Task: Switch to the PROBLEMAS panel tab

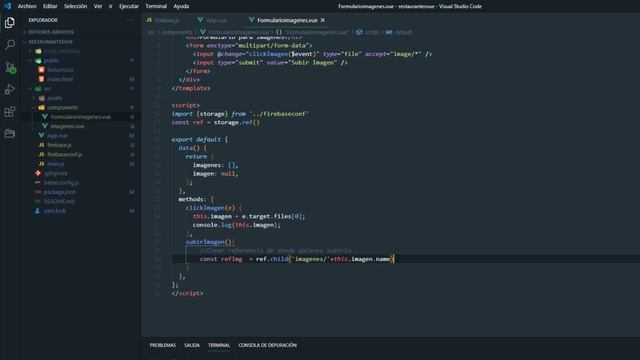Action: [x=163, y=345]
